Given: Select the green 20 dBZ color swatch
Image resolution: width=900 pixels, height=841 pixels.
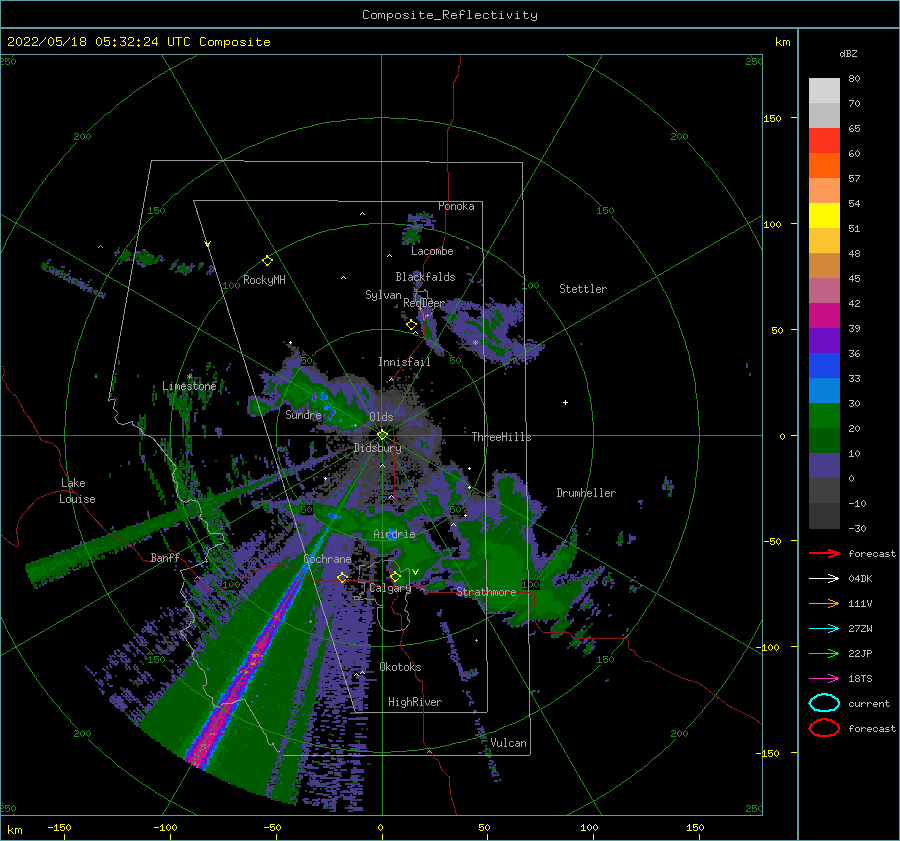Looking at the screenshot, I should [824, 416].
